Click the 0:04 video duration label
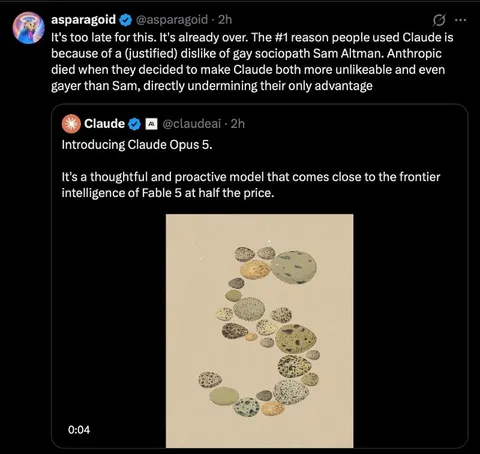The height and width of the screenshot is (454, 480). pos(79,430)
